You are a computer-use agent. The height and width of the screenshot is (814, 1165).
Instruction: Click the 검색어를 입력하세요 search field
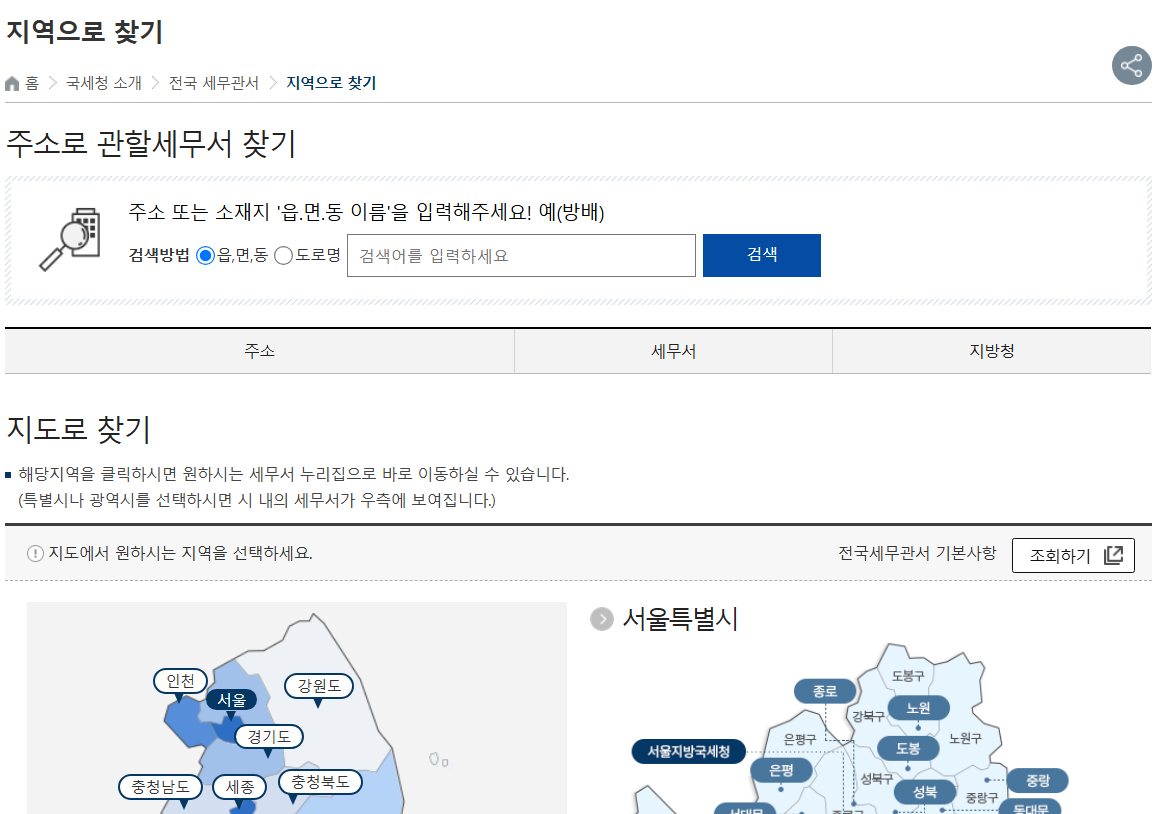521,255
